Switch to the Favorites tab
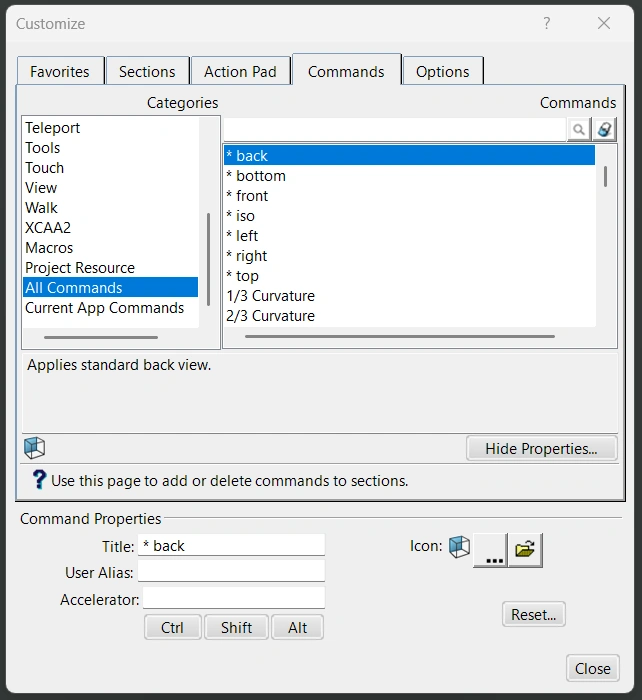 pos(60,72)
